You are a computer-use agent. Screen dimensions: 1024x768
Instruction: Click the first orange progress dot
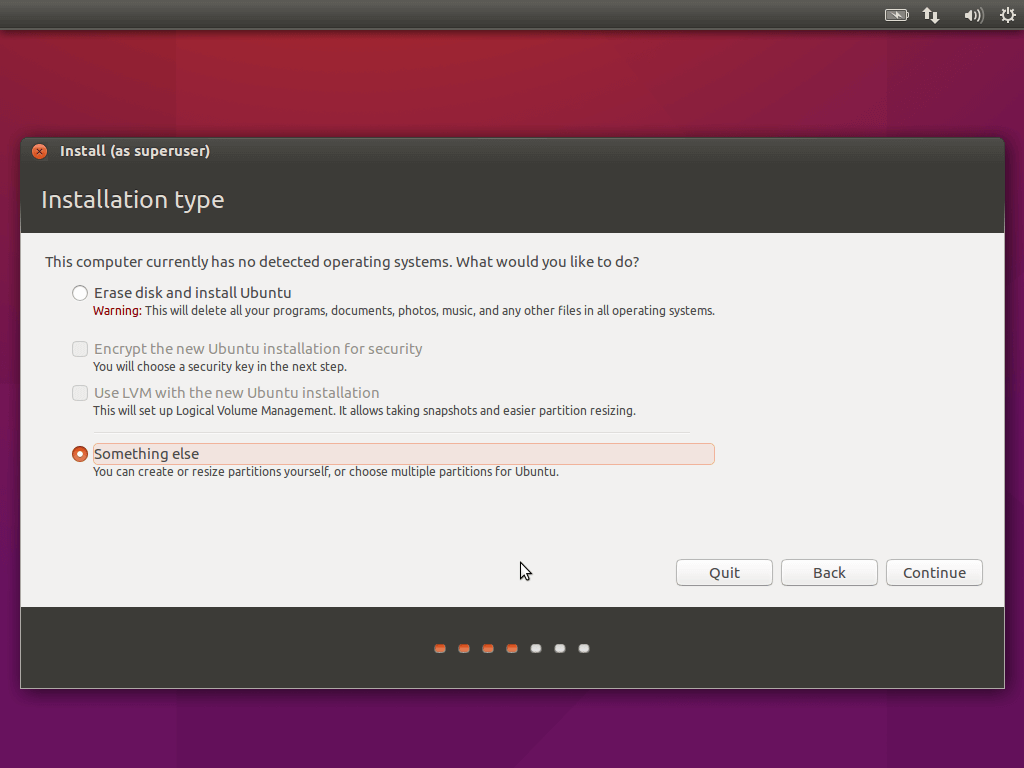(x=440, y=648)
